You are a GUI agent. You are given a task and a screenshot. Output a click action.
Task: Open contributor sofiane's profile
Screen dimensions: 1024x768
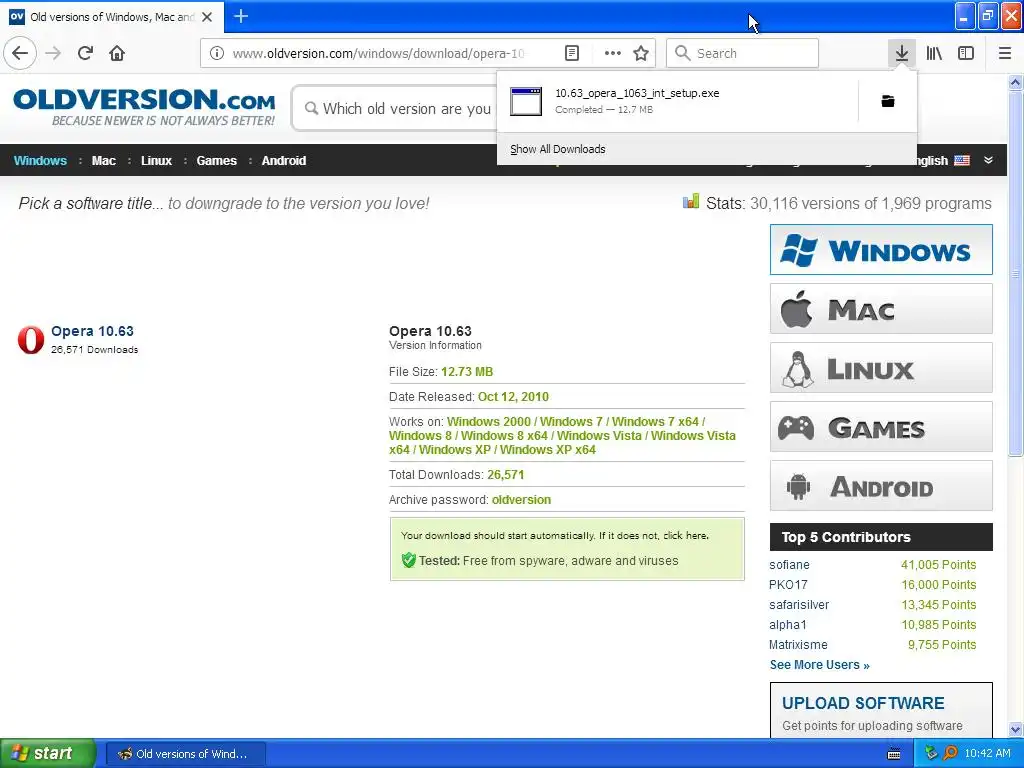click(x=789, y=565)
